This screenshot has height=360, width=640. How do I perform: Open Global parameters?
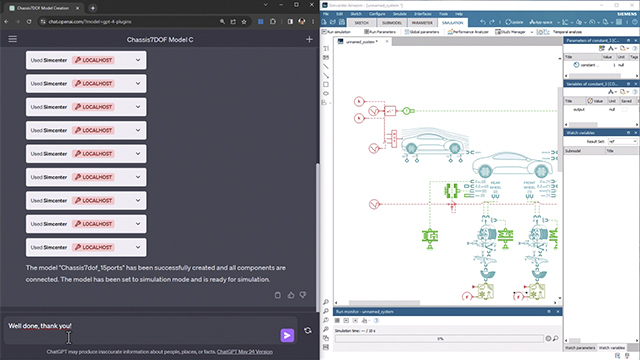tap(422, 32)
